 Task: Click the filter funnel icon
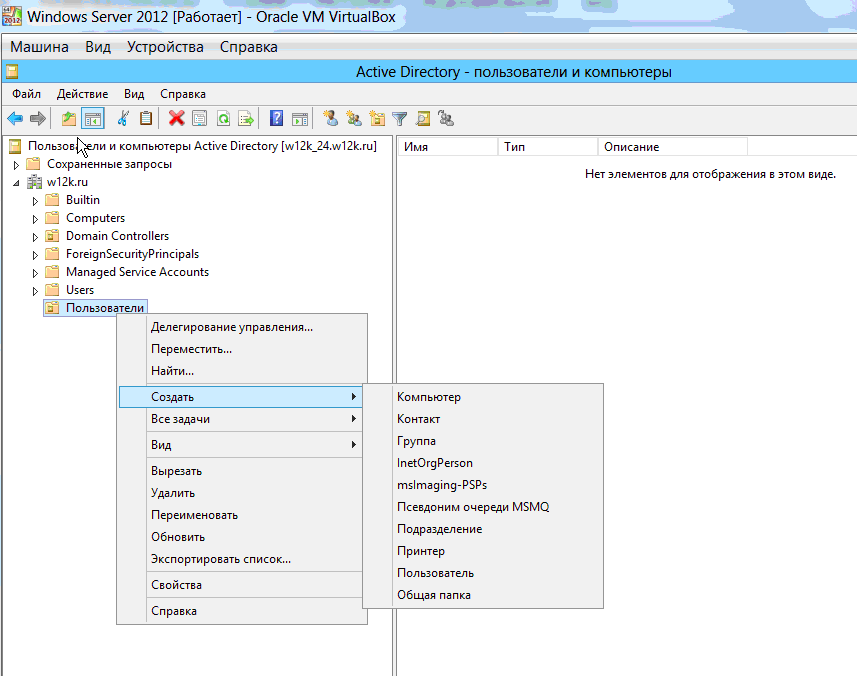400,118
